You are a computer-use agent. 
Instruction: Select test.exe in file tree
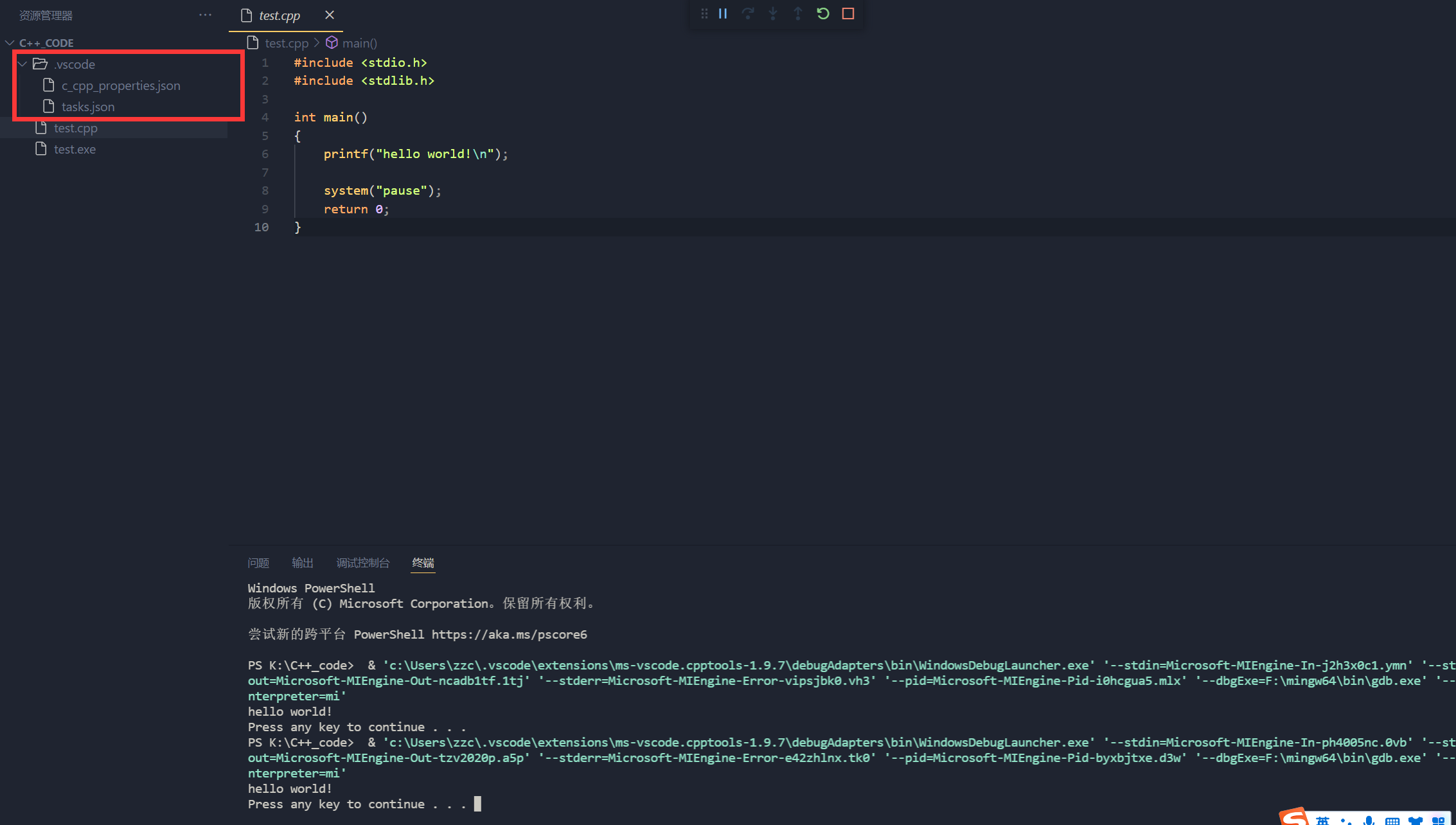point(75,149)
